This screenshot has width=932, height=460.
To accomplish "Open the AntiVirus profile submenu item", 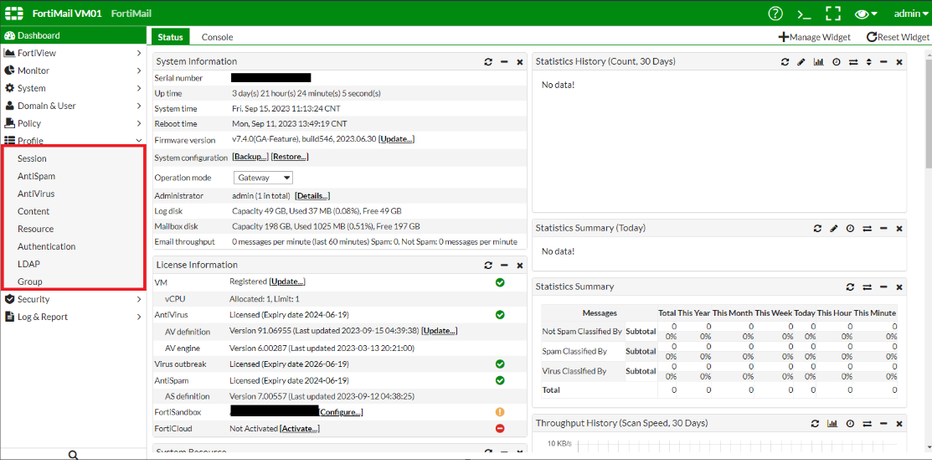I will click(36, 194).
